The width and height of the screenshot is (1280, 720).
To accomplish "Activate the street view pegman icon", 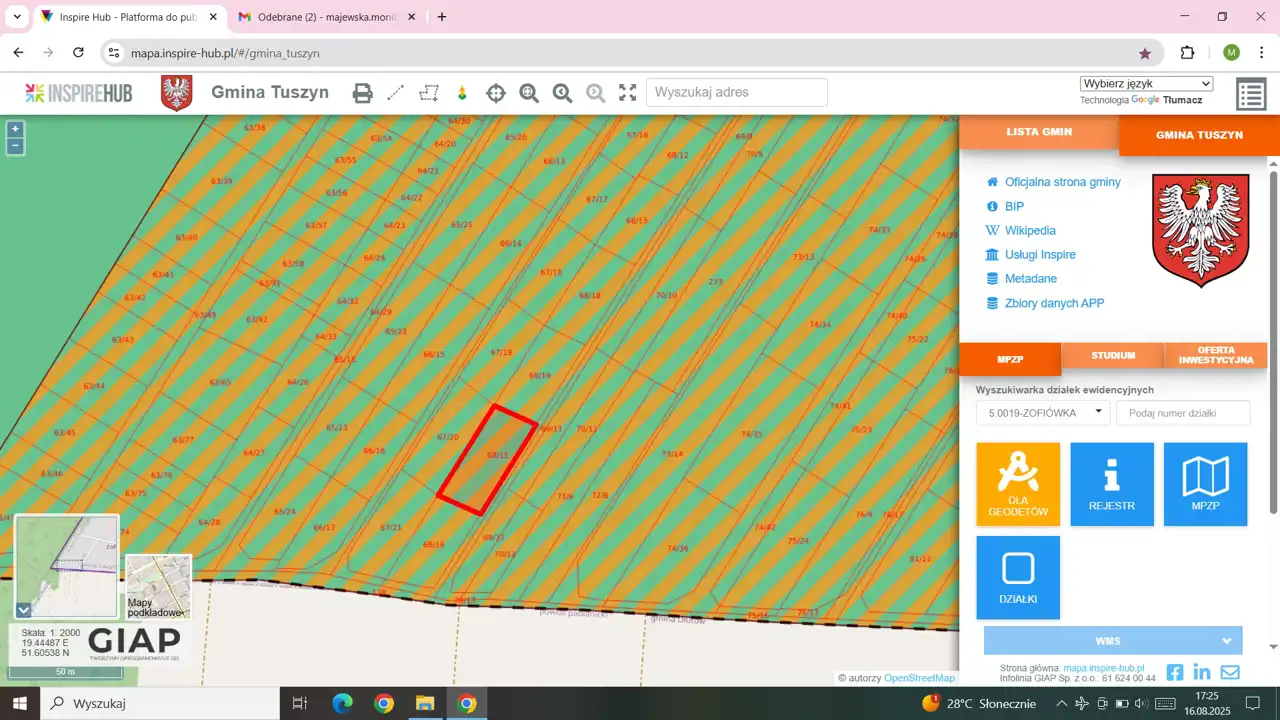I will point(462,93).
